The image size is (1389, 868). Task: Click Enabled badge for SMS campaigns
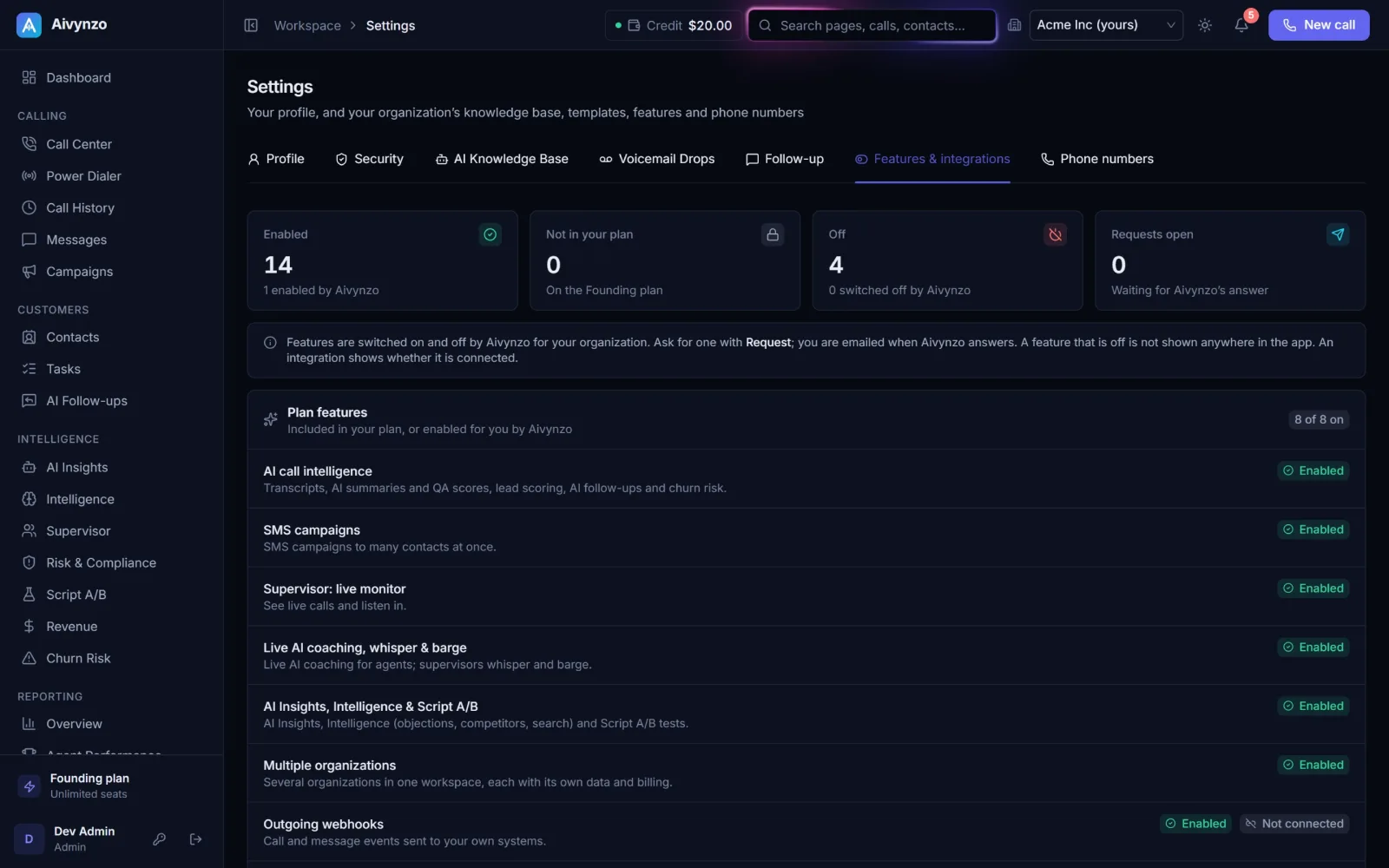pos(1313,529)
